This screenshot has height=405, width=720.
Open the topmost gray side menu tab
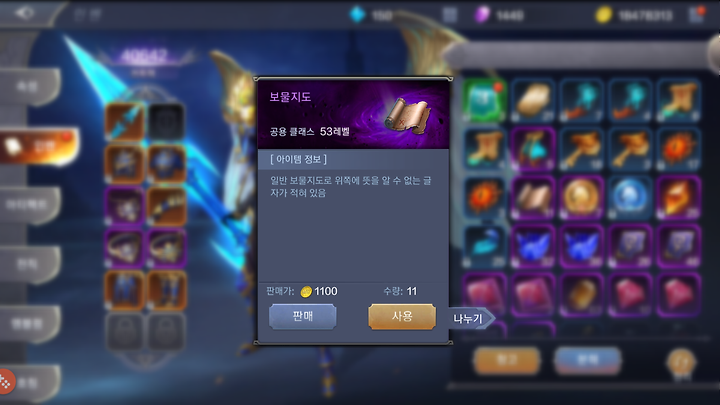pos(30,87)
